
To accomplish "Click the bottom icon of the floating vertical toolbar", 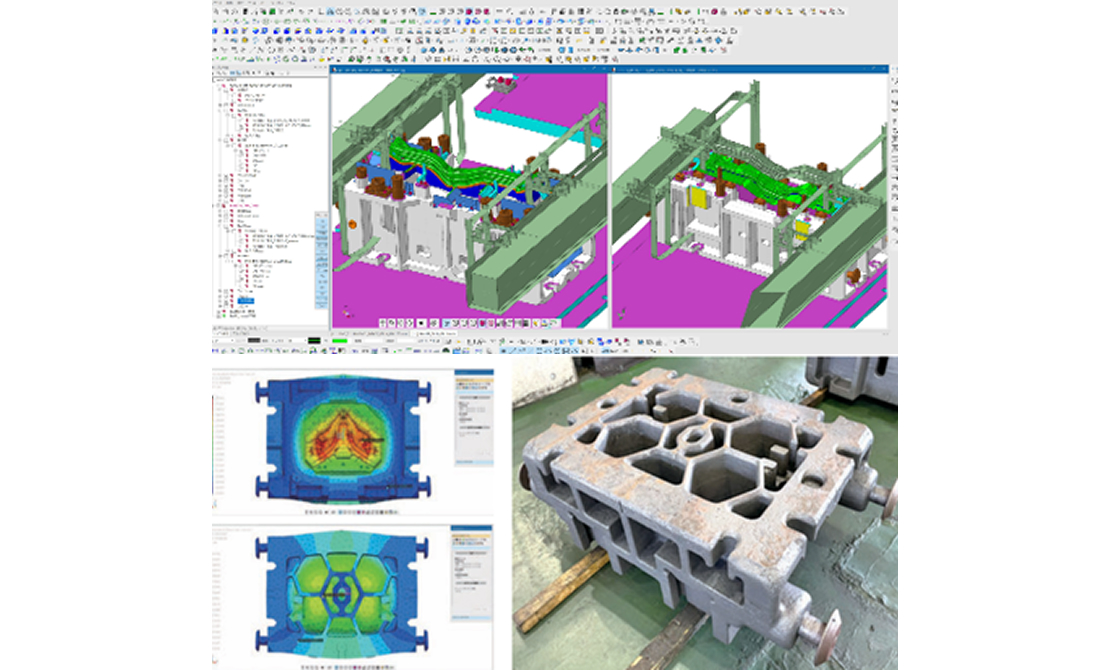I will [321, 303].
